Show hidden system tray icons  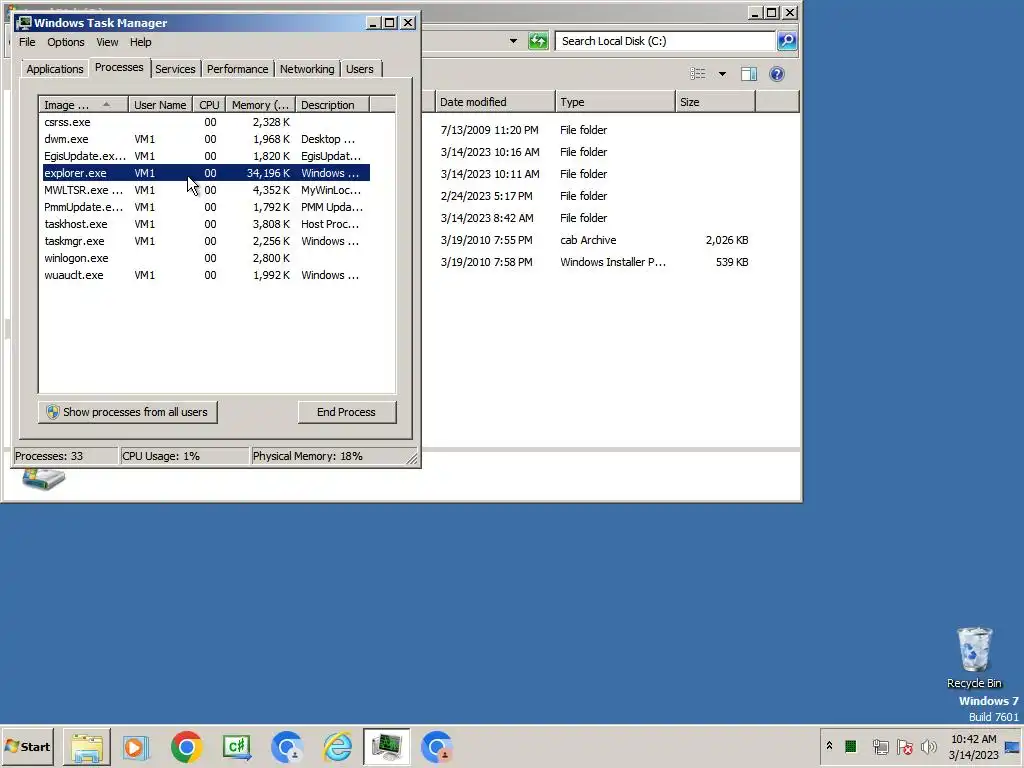pyautogui.click(x=829, y=746)
